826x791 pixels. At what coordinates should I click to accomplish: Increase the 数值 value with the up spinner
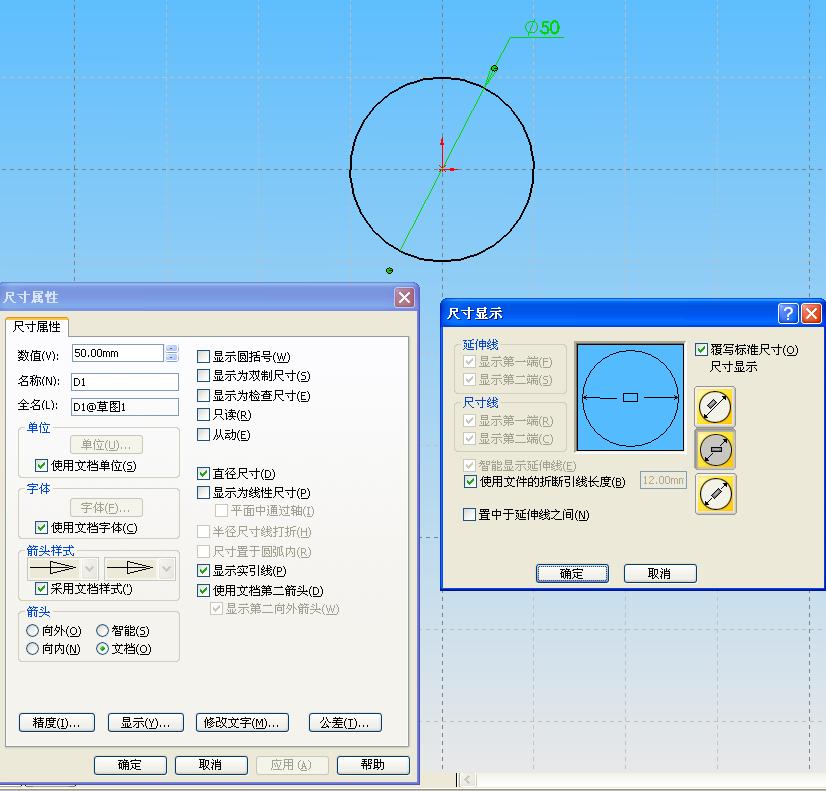(x=172, y=349)
